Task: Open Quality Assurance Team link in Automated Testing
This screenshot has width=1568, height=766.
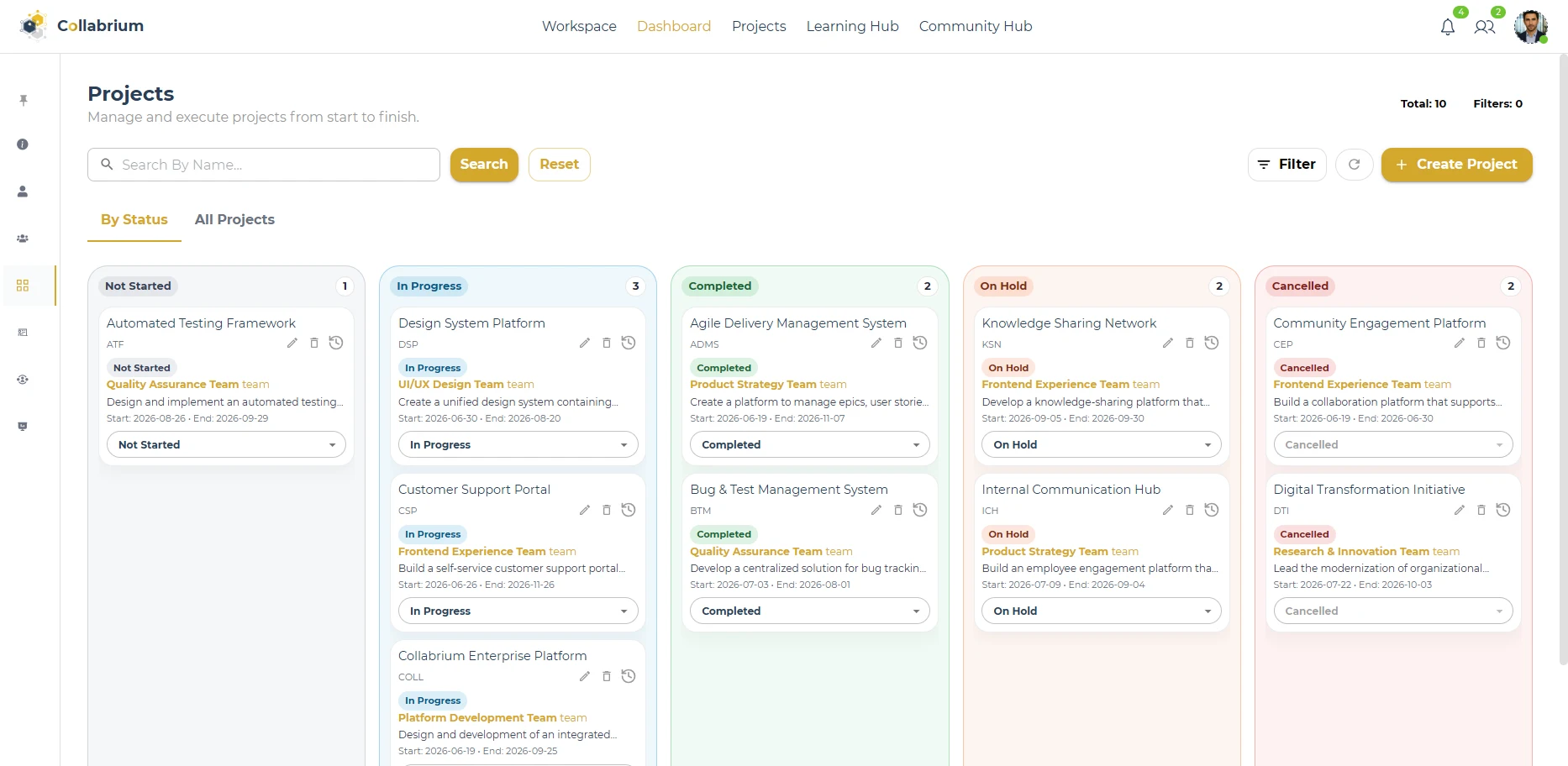Action: tap(172, 384)
